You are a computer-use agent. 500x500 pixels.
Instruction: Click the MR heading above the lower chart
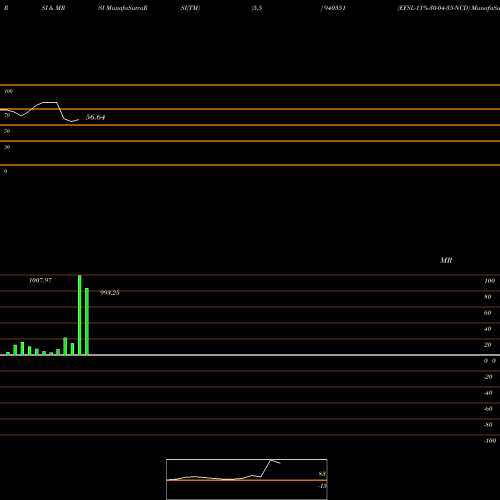point(446,260)
